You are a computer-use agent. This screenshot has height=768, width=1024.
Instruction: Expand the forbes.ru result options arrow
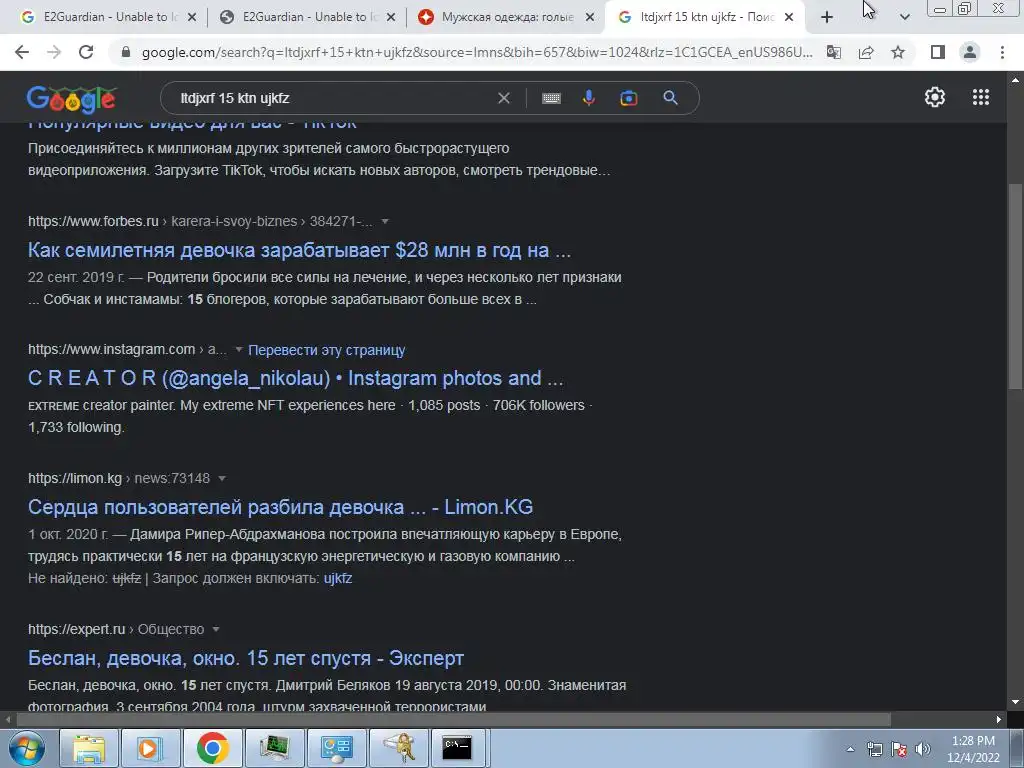[x=385, y=221]
